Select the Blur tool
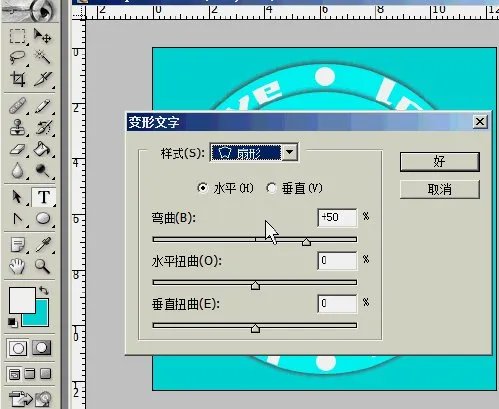The width and height of the screenshot is (499, 409). (x=17, y=171)
